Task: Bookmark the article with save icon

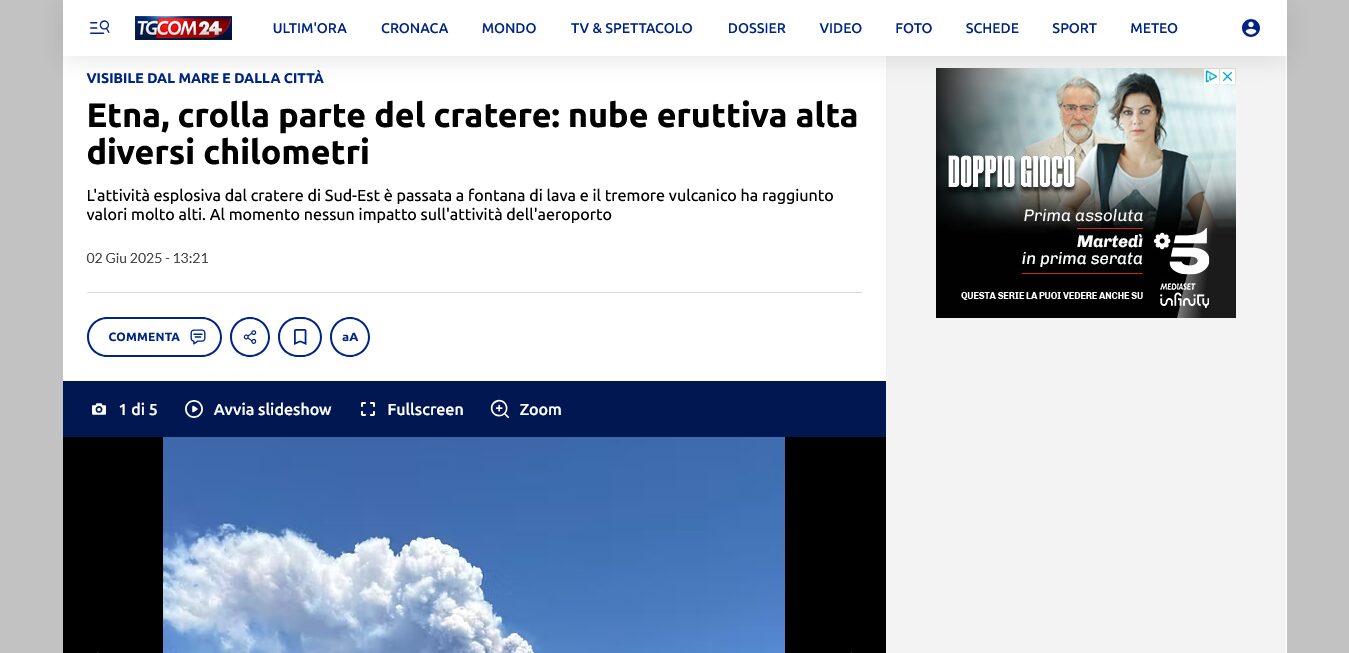Action: point(300,337)
